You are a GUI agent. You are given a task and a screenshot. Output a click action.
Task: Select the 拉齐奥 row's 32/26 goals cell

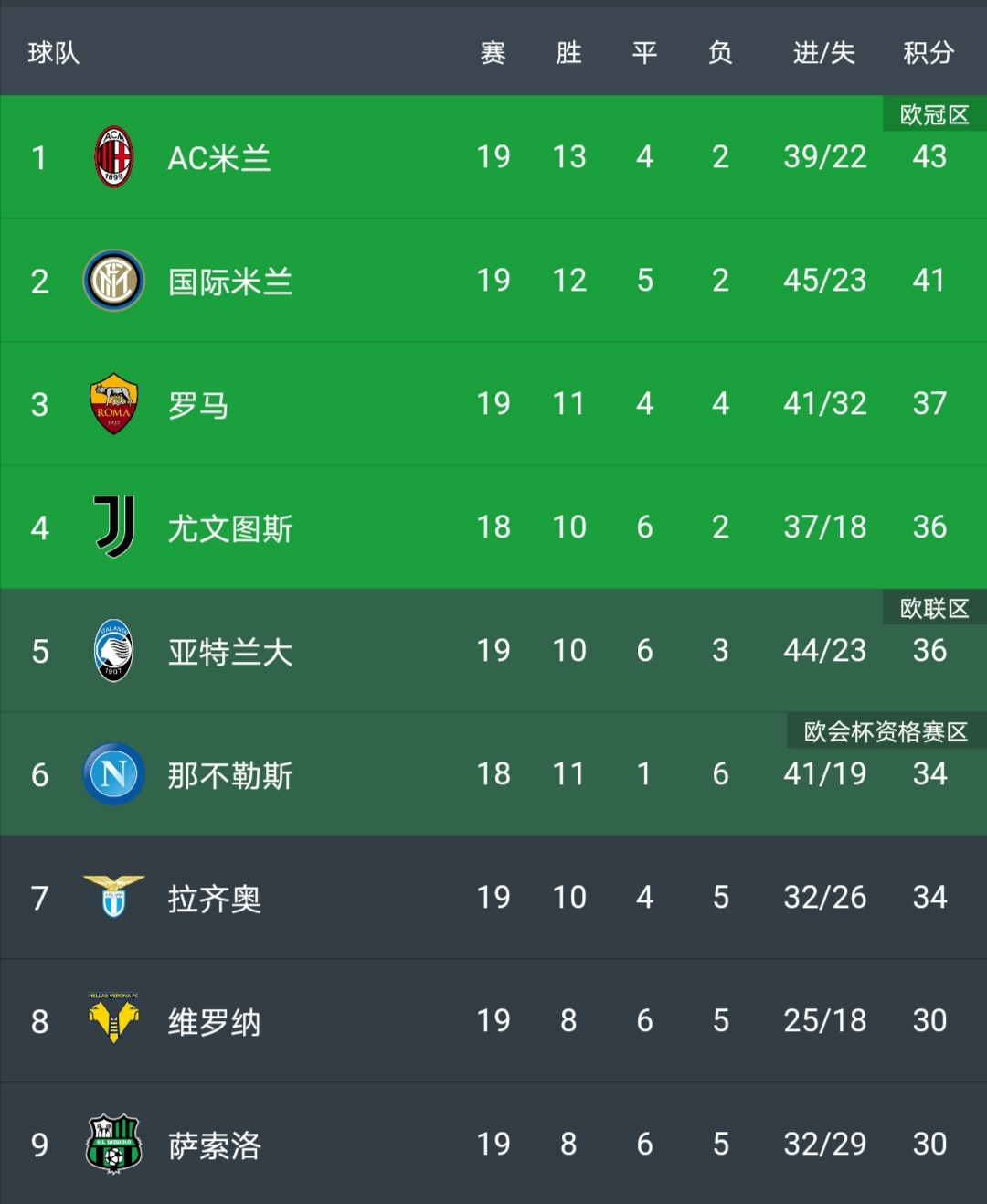coord(824,897)
